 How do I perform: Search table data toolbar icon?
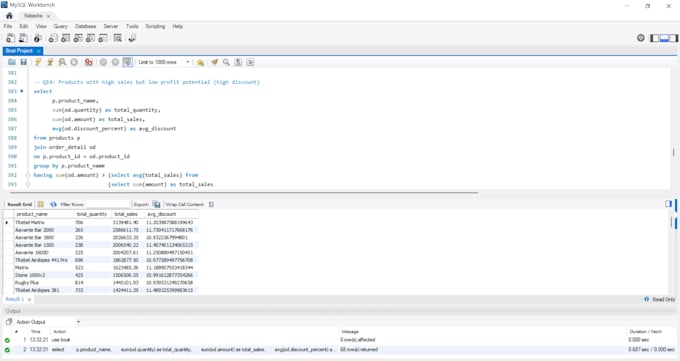coord(118,38)
